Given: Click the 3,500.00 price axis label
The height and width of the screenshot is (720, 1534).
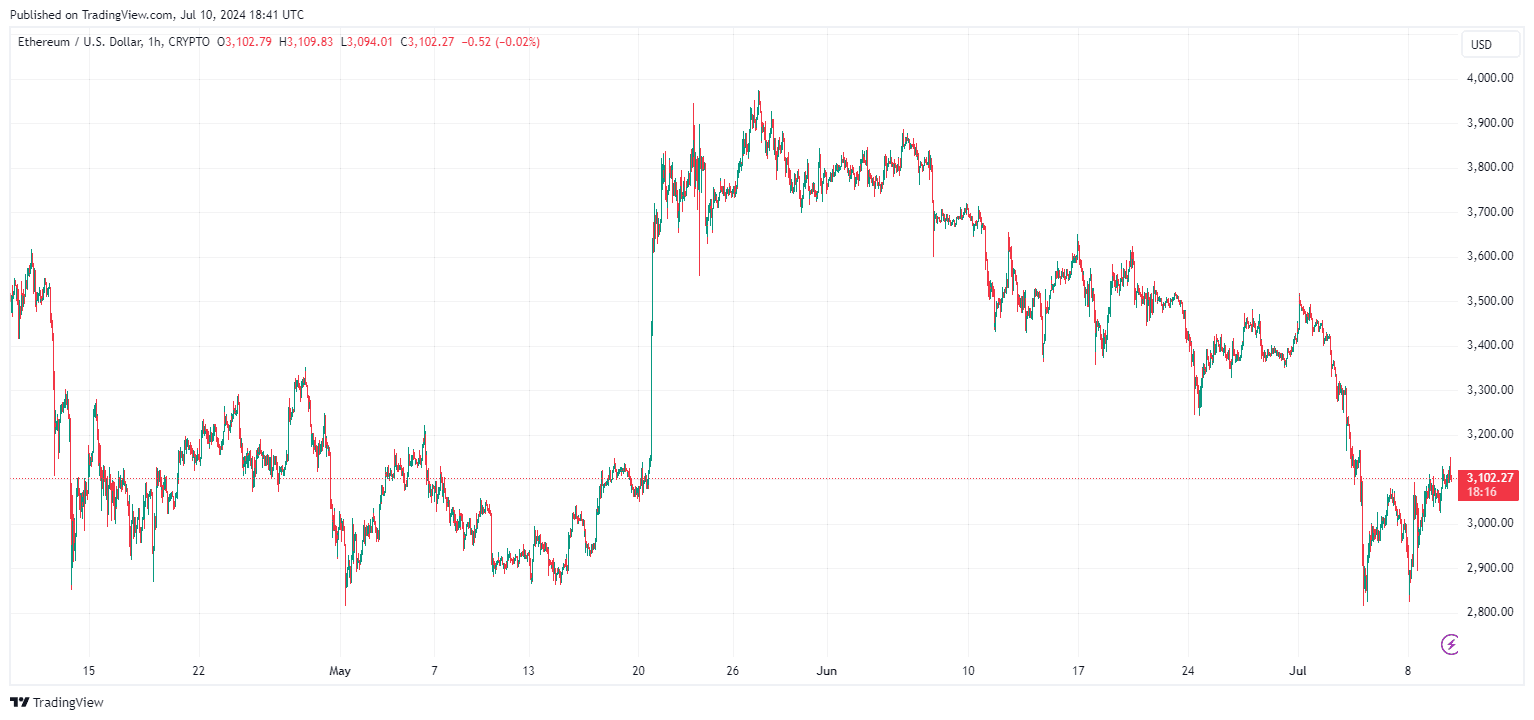Looking at the screenshot, I should [x=1489, y=301].
